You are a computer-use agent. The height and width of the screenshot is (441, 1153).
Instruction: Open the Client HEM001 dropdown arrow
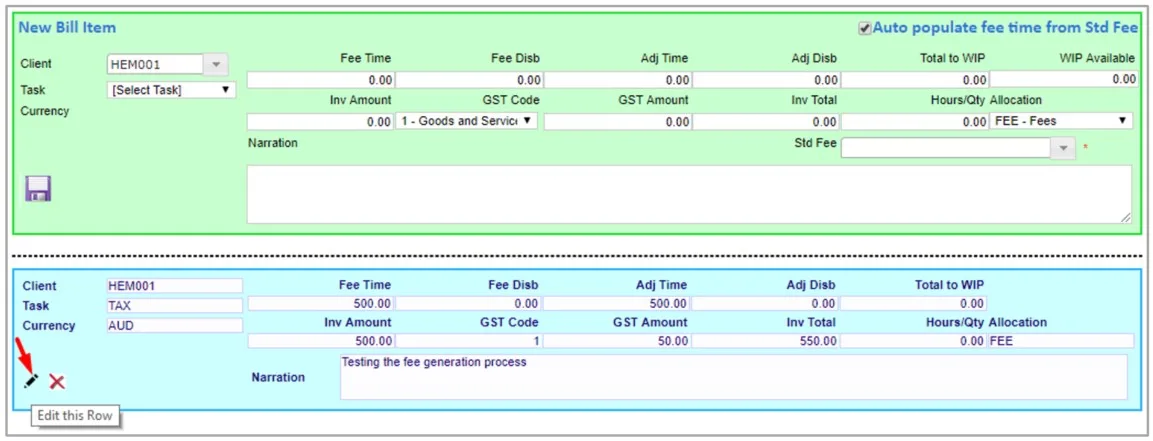[x=215, y=65]
